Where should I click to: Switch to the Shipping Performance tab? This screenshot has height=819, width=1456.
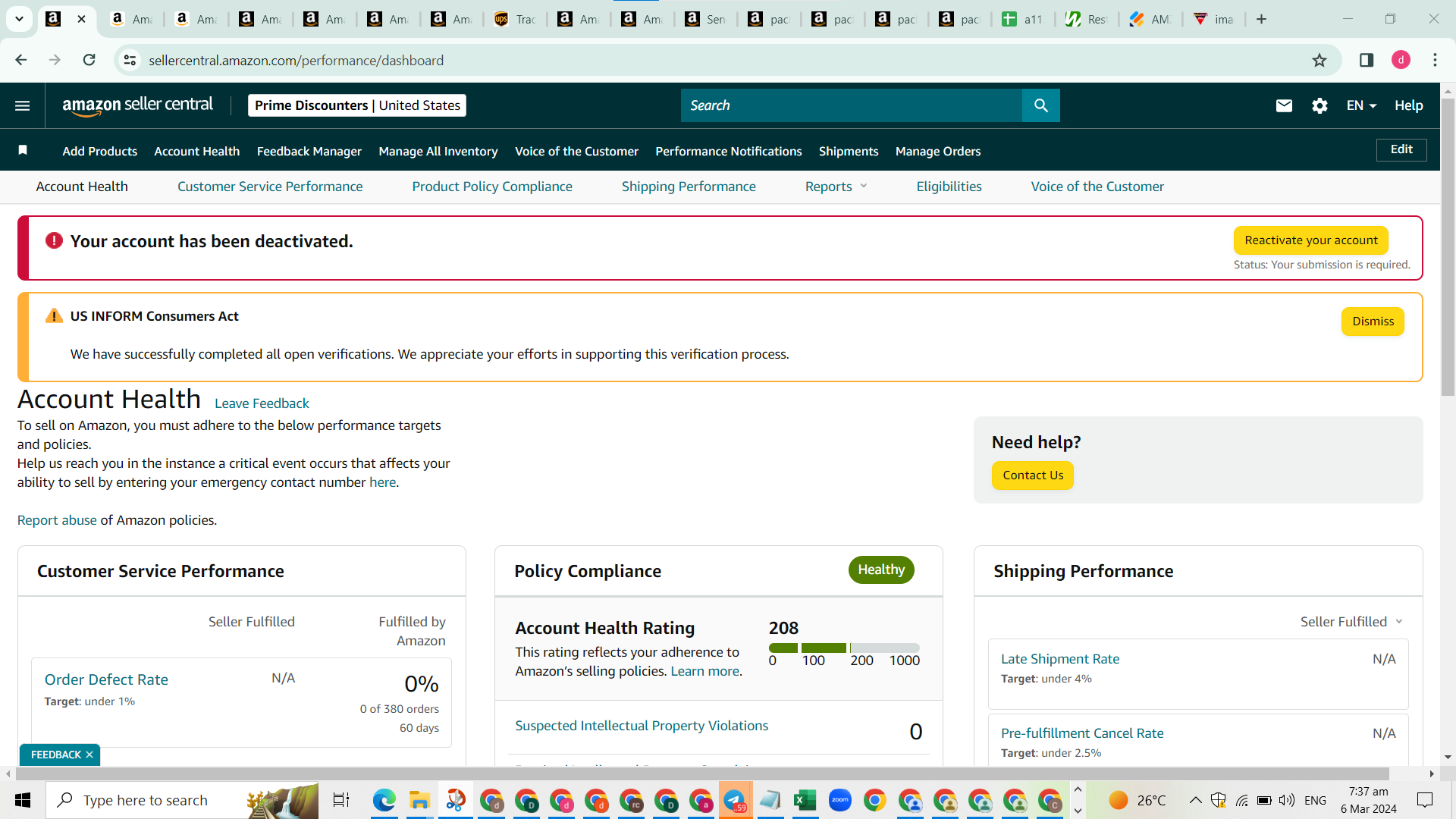tap(689, 187)
